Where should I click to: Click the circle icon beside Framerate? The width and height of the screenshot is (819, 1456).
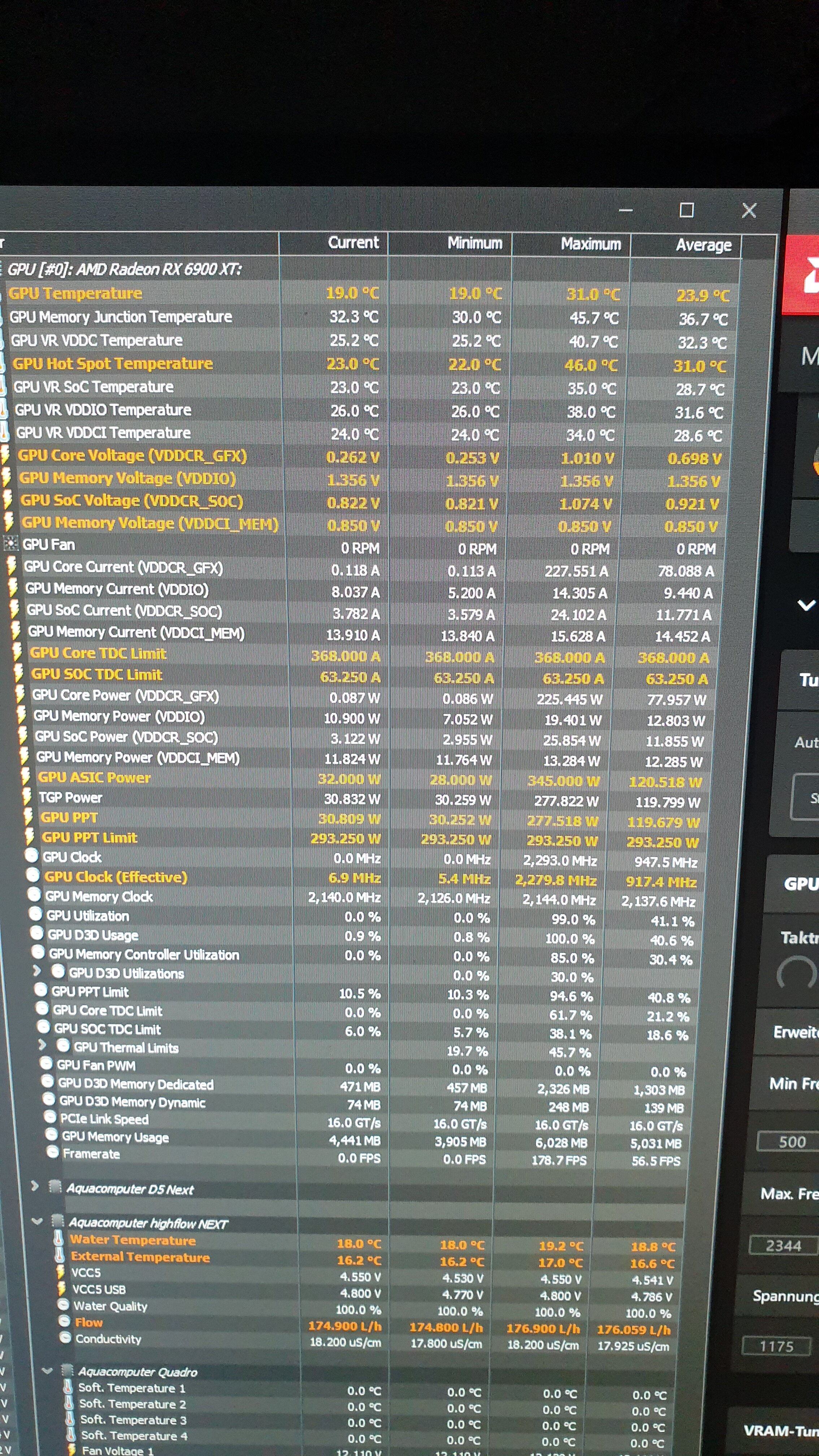(53, 1152)
